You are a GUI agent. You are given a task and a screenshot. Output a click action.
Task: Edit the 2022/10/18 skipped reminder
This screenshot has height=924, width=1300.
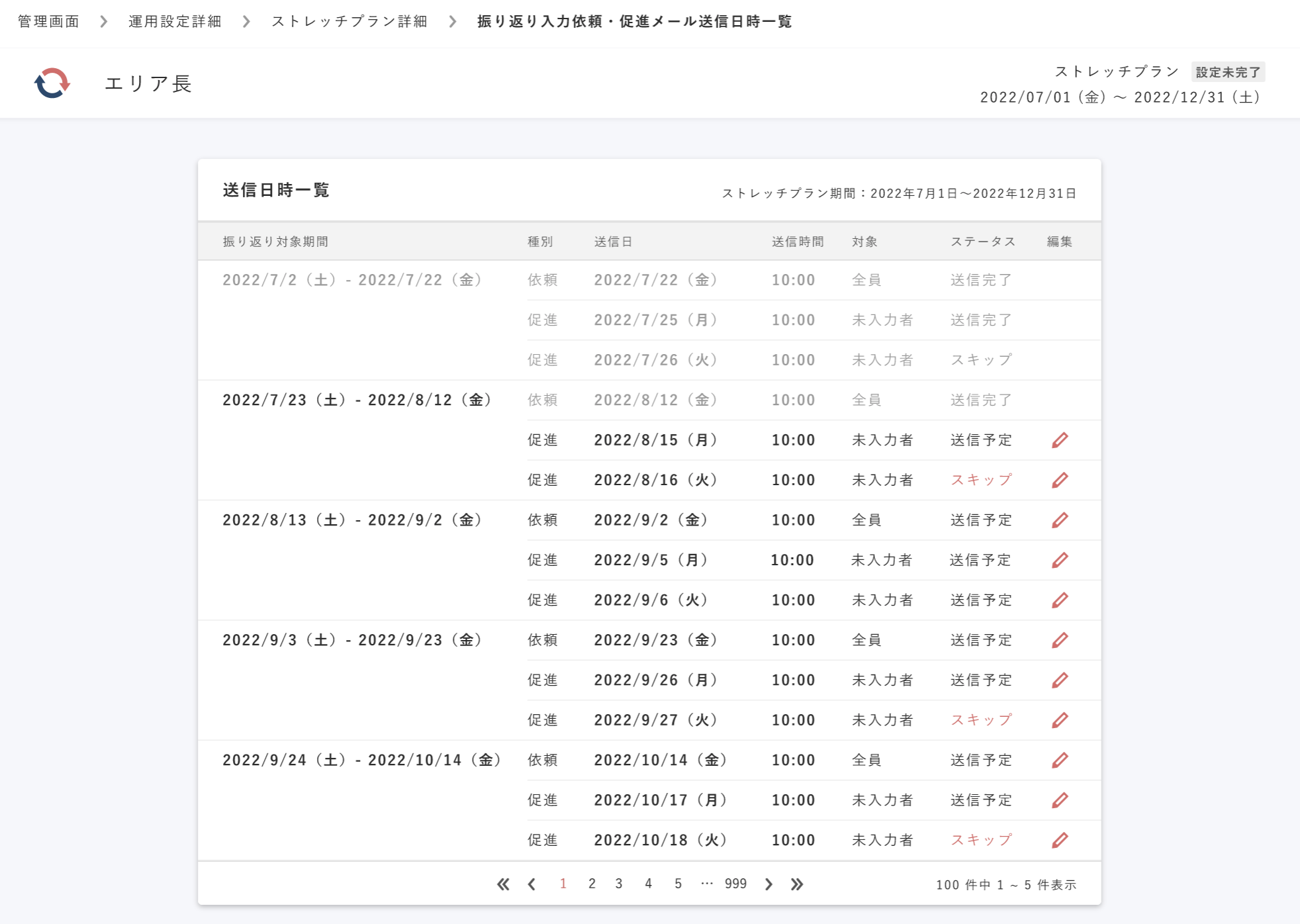point(1060,840)
